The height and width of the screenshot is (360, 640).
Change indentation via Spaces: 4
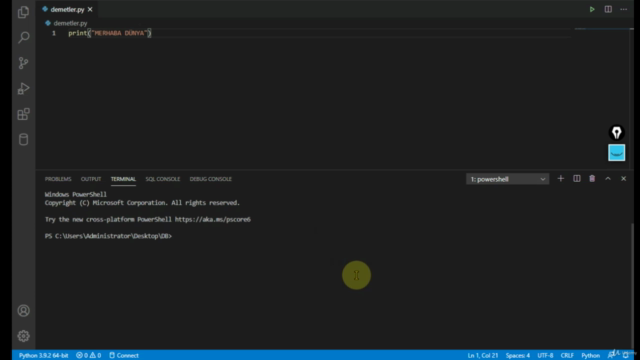pyautogui.click(x=518, y=356)
